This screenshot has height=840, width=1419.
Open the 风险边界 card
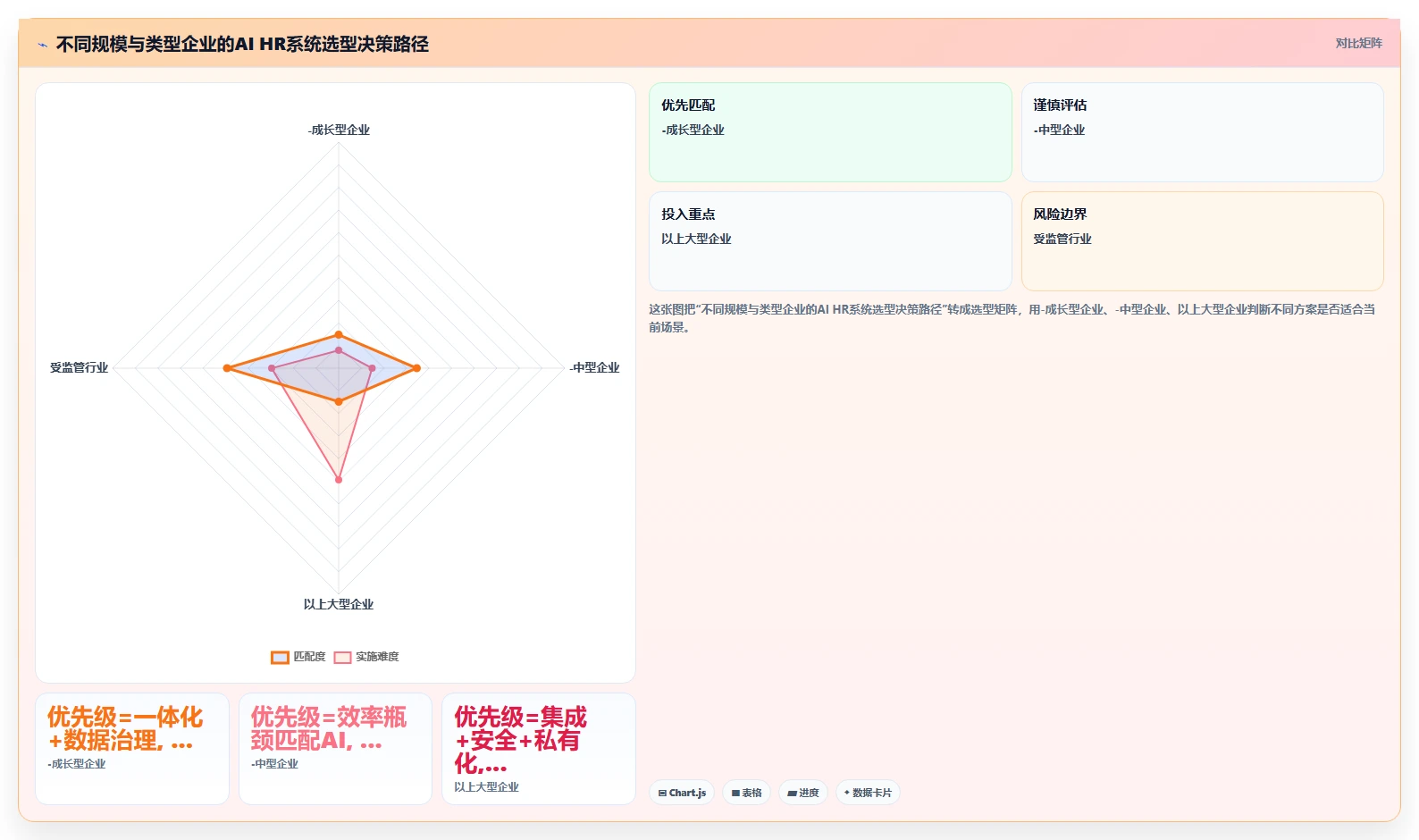coord(1202,241)
